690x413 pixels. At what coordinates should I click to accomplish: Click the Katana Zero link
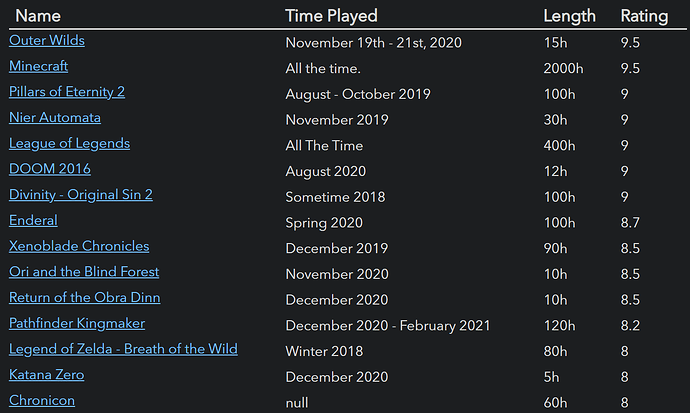pyautogui.click(x=46, y=374)
